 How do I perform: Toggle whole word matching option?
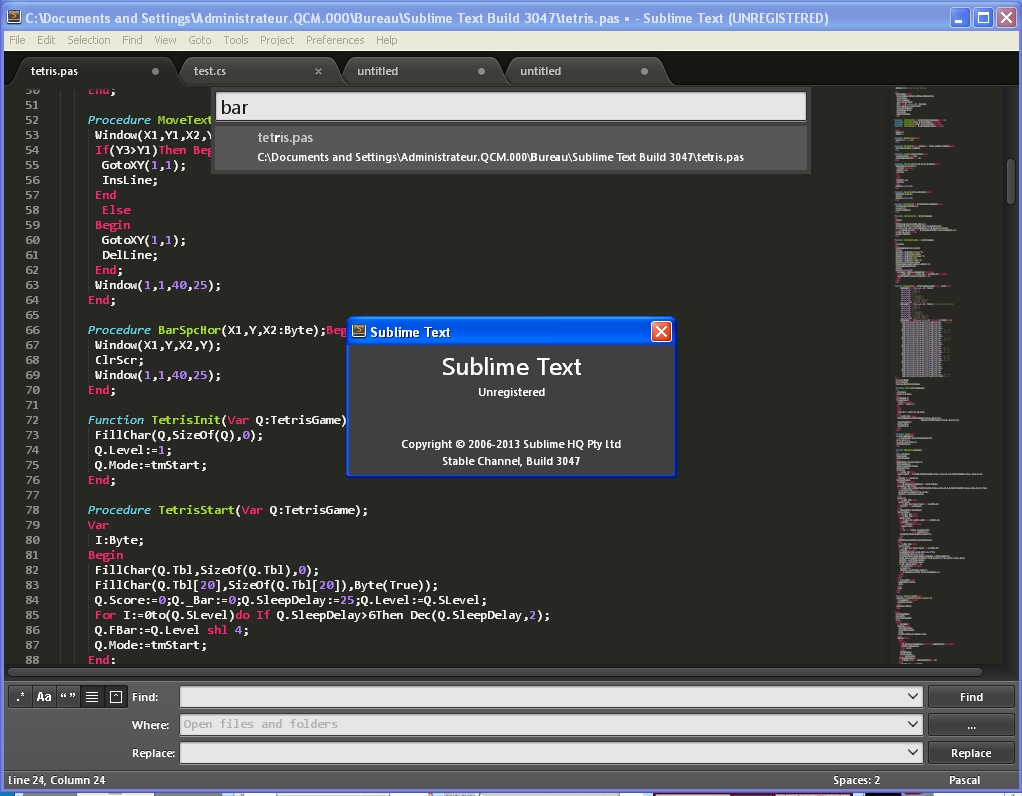(x=68, y=697)
